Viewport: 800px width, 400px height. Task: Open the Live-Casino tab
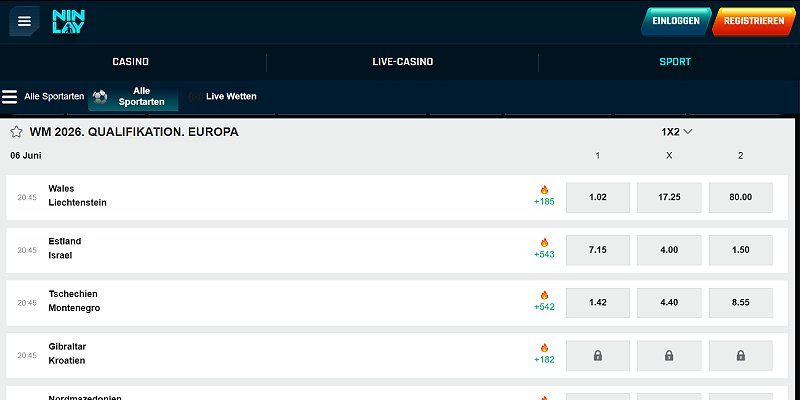403,62
